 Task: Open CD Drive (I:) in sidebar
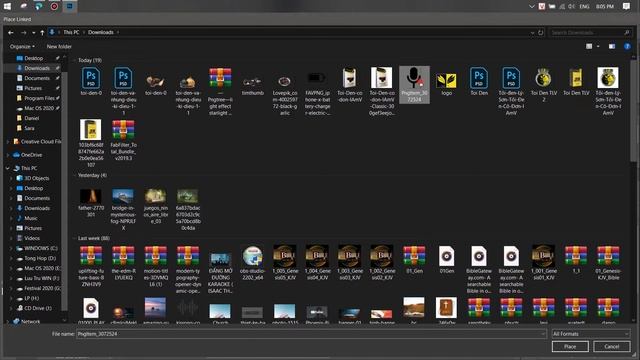38,308
